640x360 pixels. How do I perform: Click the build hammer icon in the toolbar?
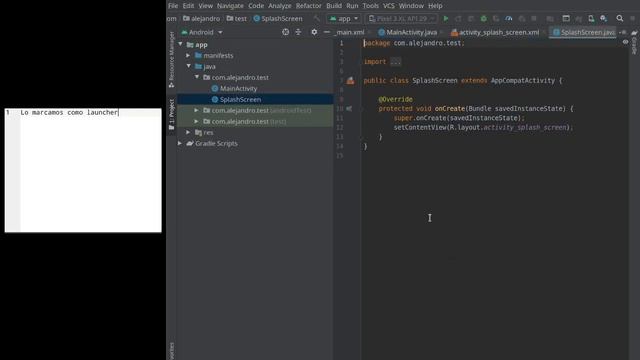point(317,18)
